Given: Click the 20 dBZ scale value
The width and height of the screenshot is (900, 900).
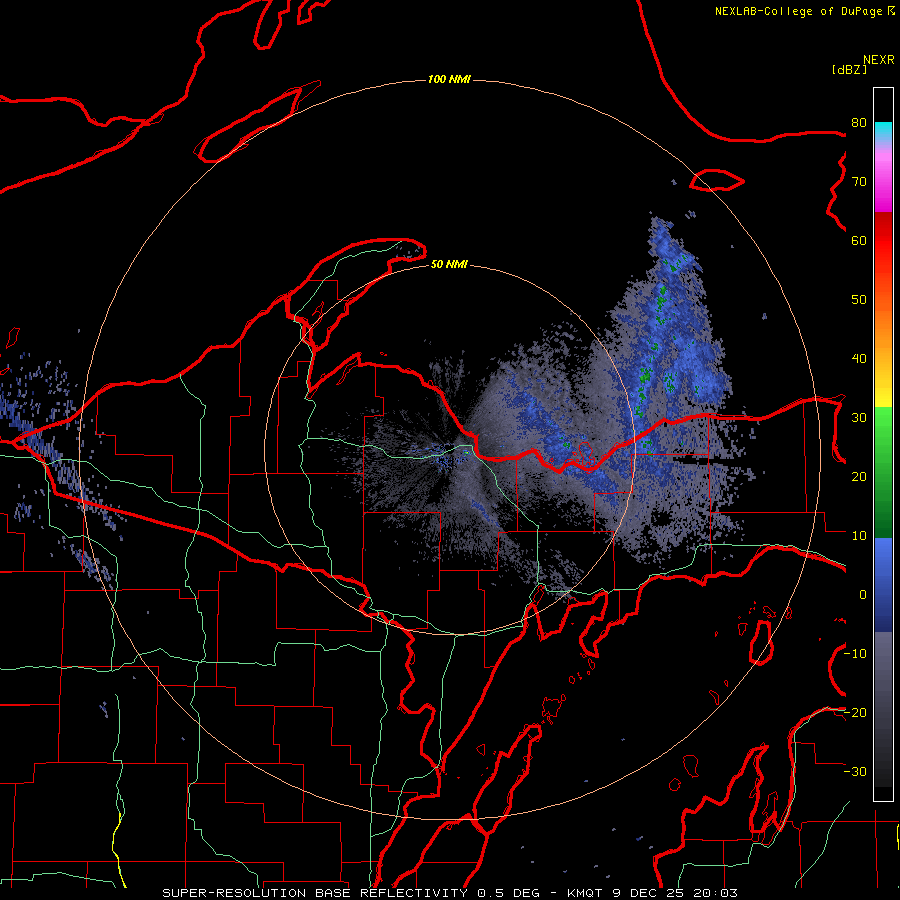Looking at the screenshot, I should pos(859,476).
